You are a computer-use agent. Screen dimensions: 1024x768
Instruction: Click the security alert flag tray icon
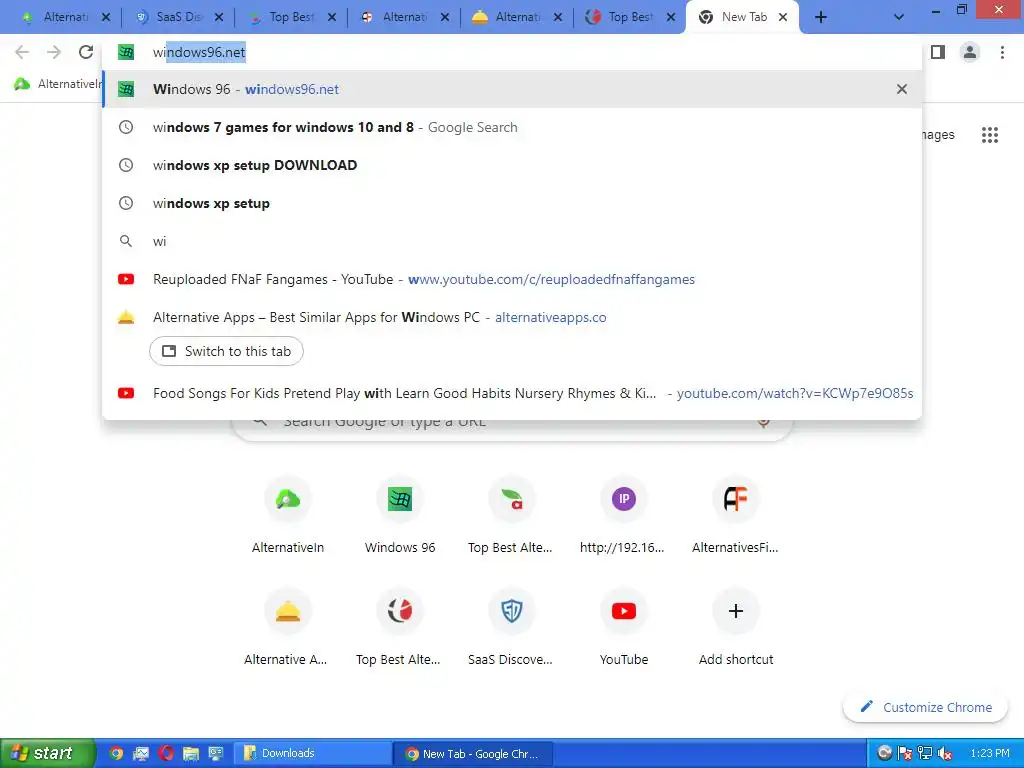[x=904, y=754]
